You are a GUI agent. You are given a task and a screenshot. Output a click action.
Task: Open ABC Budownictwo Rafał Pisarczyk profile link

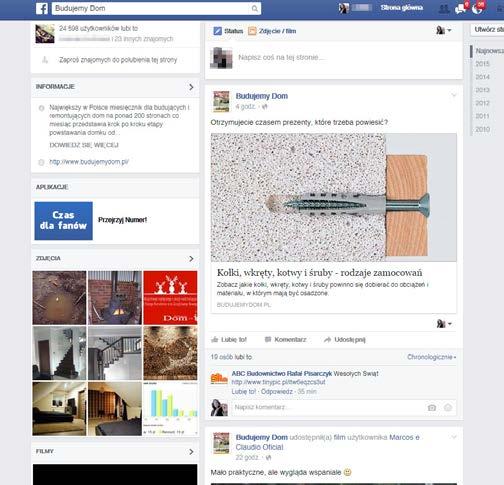pyautogui.click(x=282, y=374)
